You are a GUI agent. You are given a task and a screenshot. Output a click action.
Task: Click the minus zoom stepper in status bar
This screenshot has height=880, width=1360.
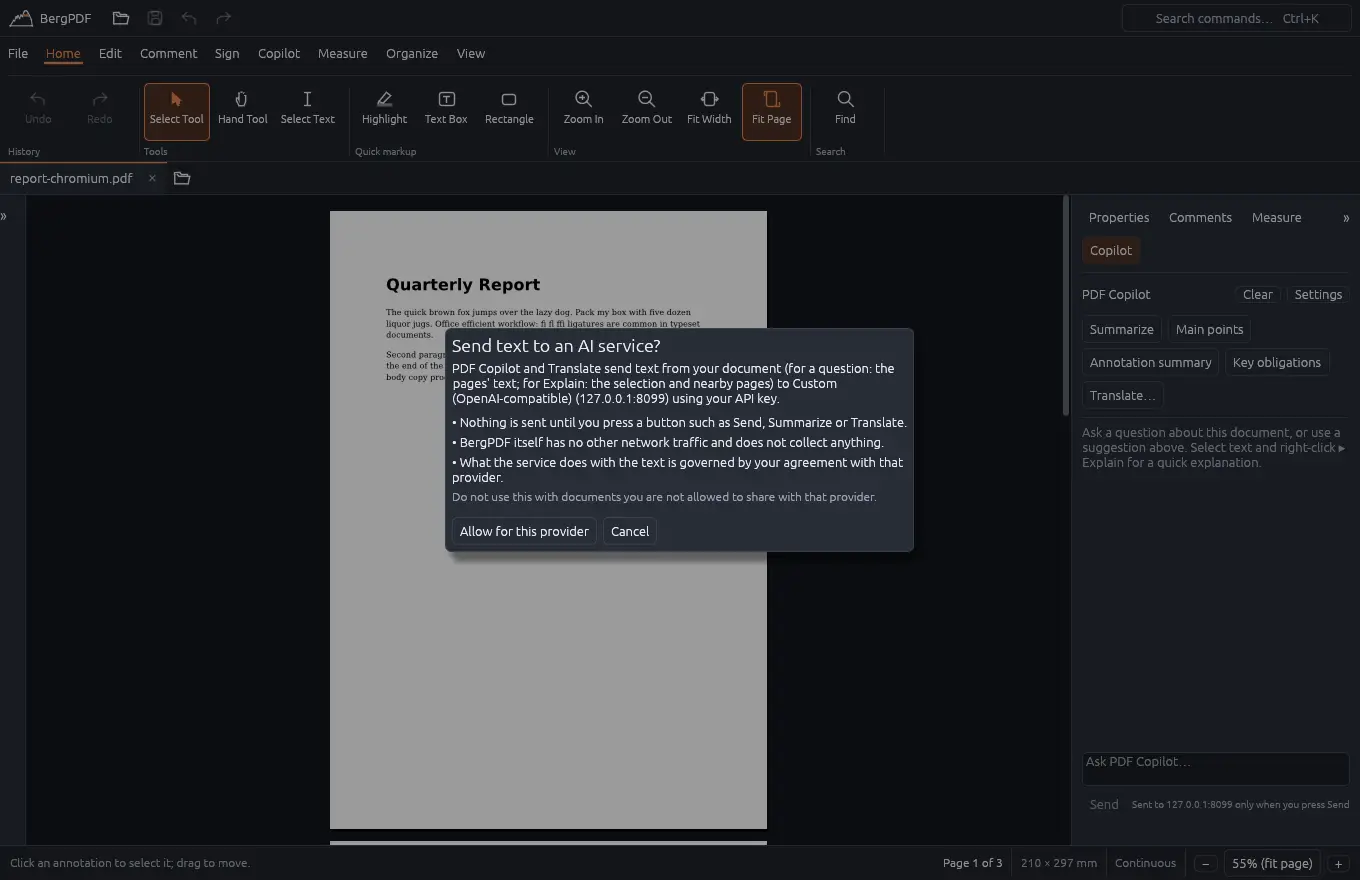(x=1206, y=863)
